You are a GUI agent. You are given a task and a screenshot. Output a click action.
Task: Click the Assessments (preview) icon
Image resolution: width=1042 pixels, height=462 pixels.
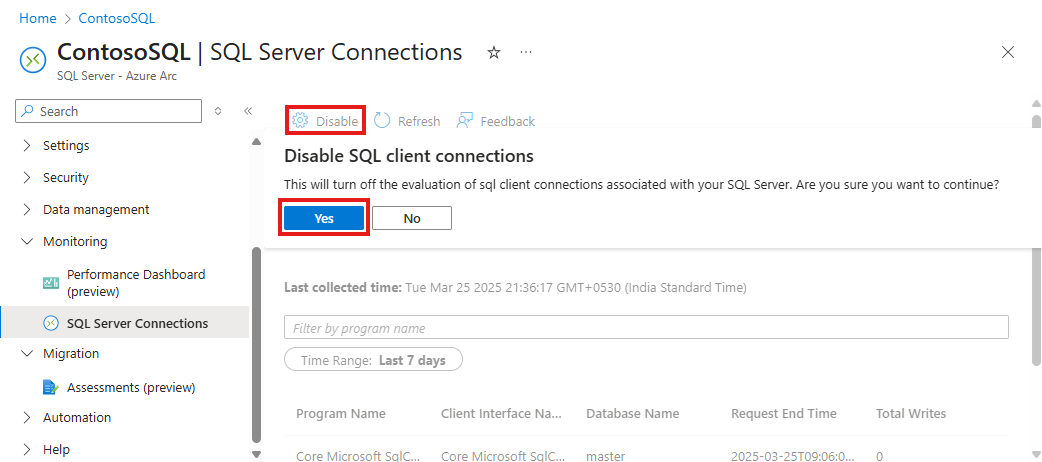coord(51,387)
